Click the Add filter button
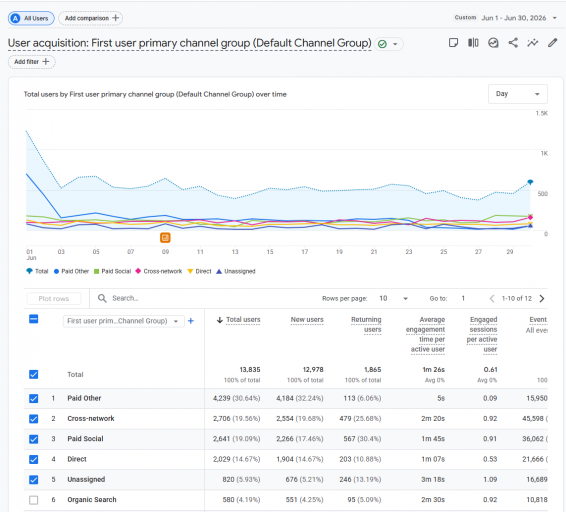 pyautogui.click(x=31, y=62)
